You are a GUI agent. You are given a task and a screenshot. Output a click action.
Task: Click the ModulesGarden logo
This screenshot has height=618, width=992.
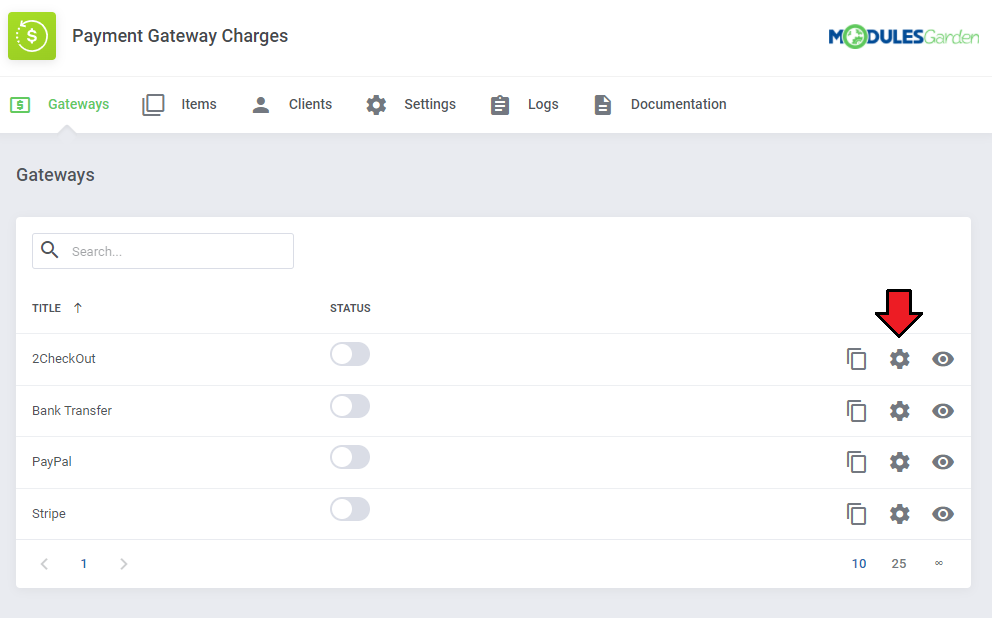903,37
